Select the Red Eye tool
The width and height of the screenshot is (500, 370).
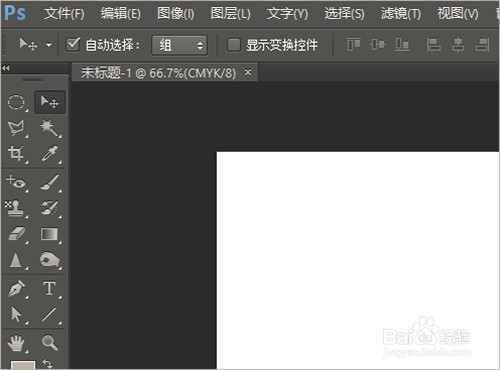pos(16,182)
